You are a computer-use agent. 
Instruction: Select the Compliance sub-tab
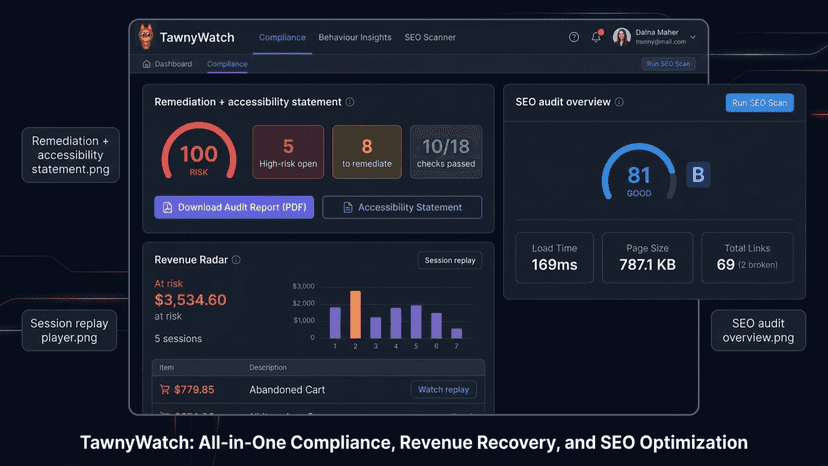[x=227, y=64]
